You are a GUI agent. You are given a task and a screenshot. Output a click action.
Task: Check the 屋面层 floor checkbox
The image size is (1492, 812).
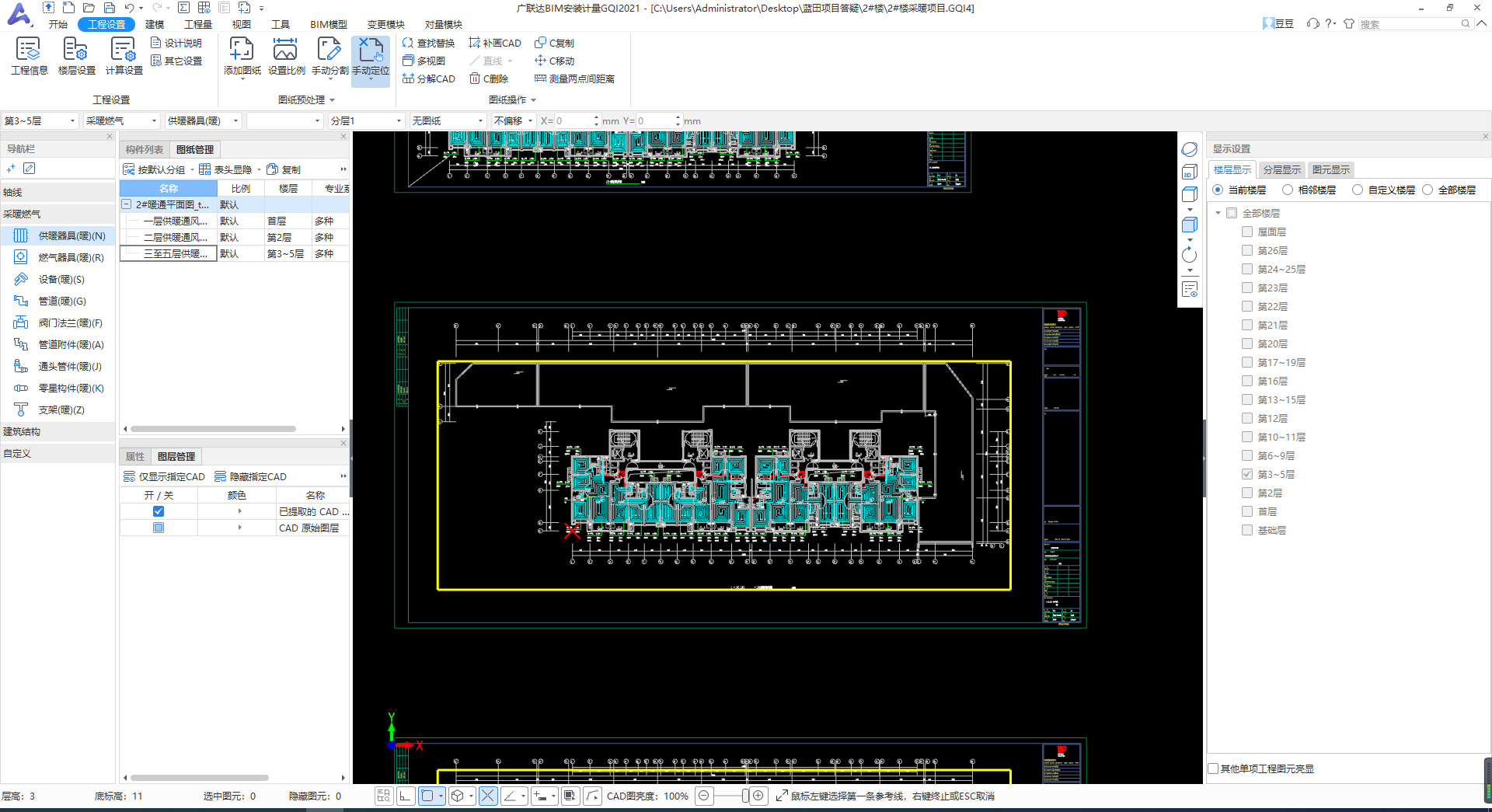click(1247, 232)
